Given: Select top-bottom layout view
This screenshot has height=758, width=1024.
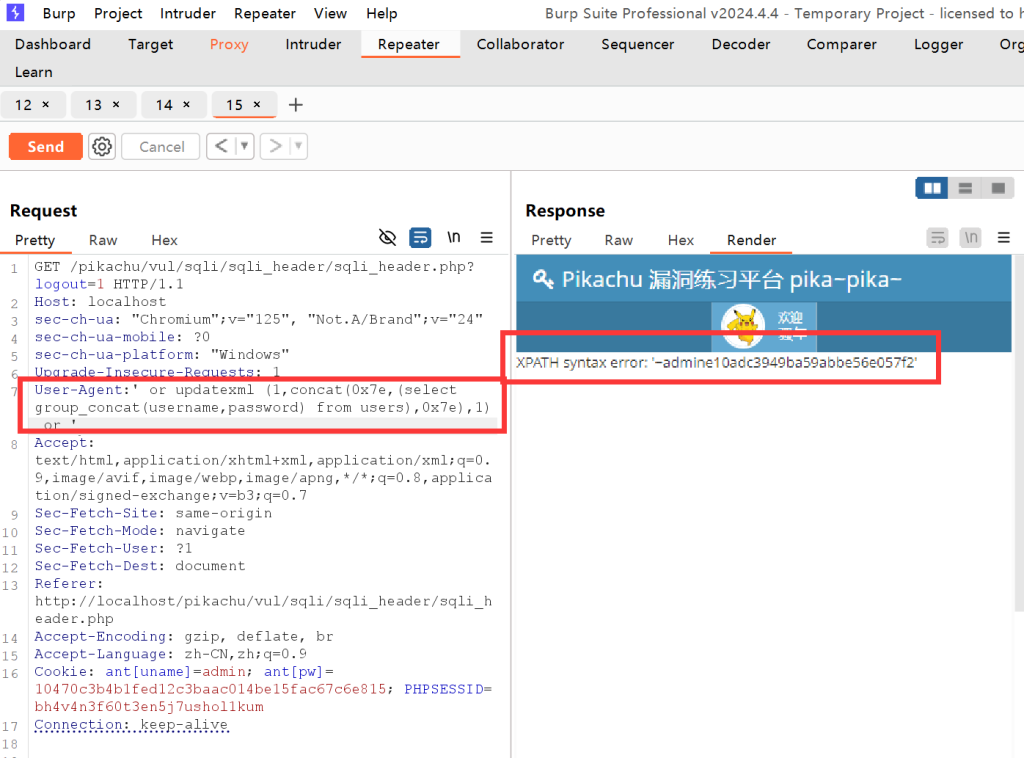Looking at the screenshot, I should (x=965, y=188).
